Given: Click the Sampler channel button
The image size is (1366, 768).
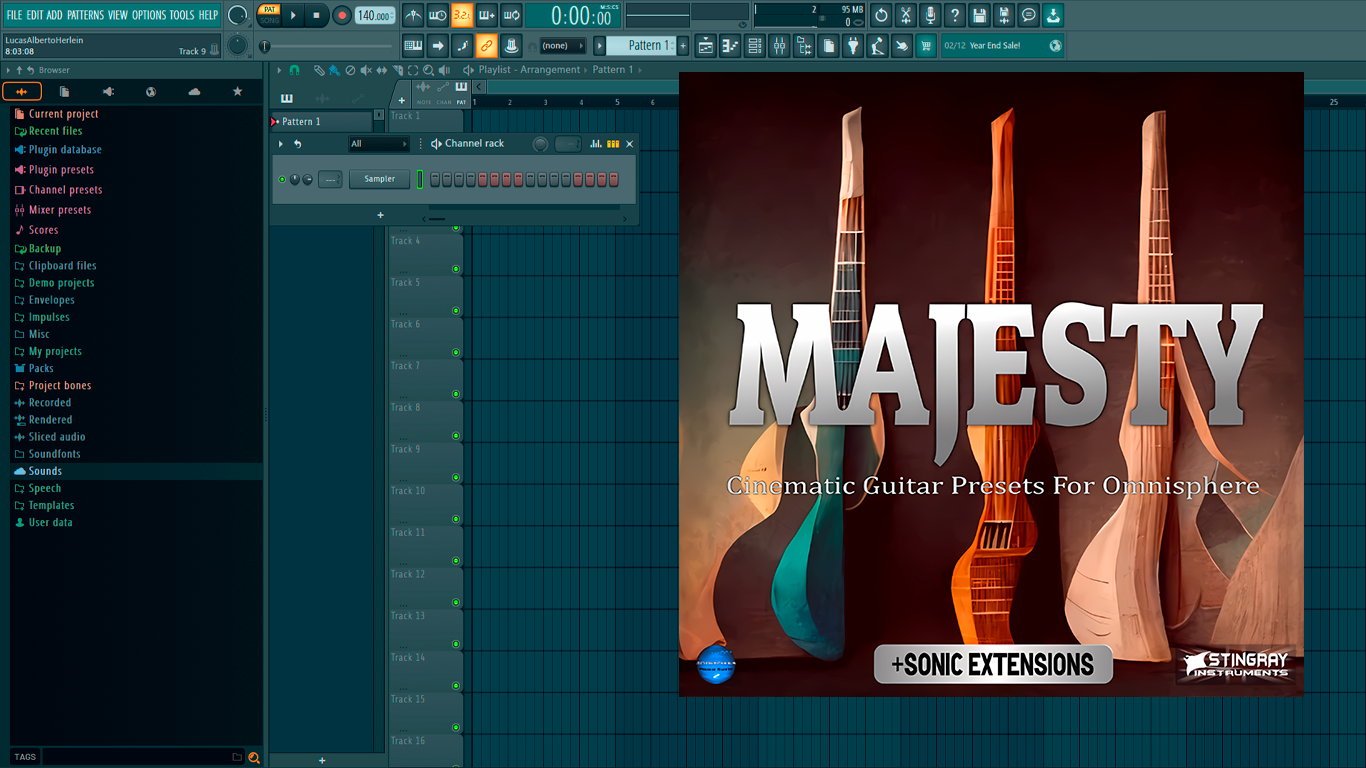Looking at the screenshot, I should [x=379, y=179].
